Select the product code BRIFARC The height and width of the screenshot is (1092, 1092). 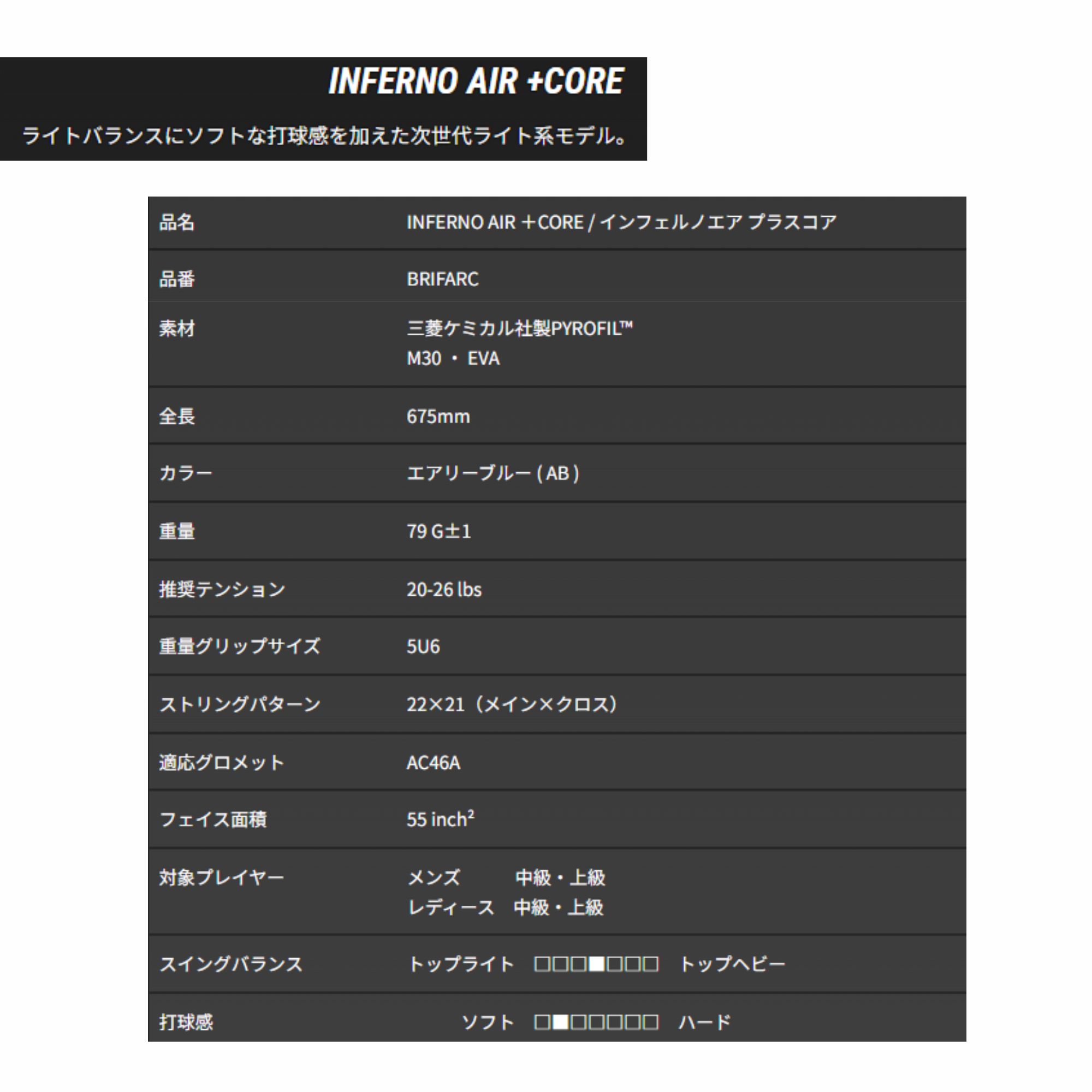coord(442,279)
